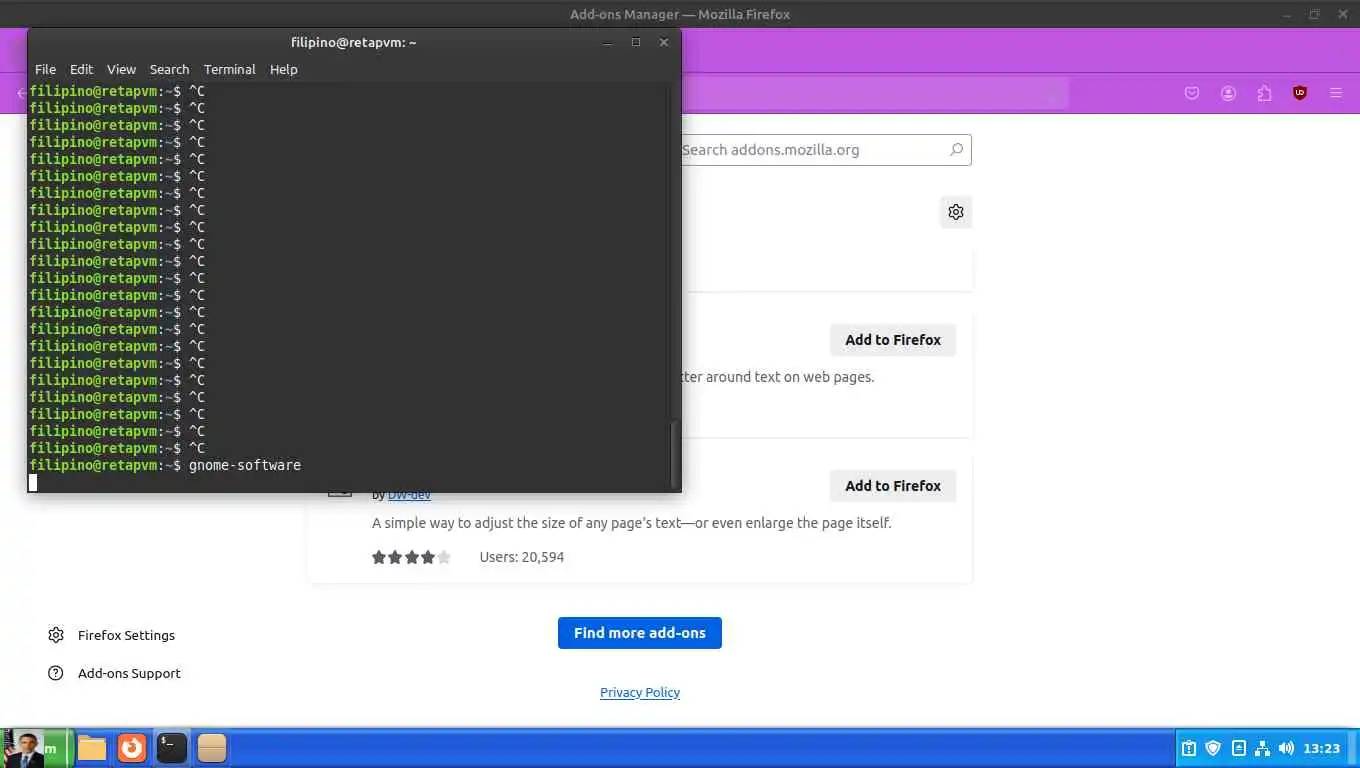This screenshot has height=768, width=1360.
Task: Open Firefox account icon in toolbar
Action: coord(1228,93)
